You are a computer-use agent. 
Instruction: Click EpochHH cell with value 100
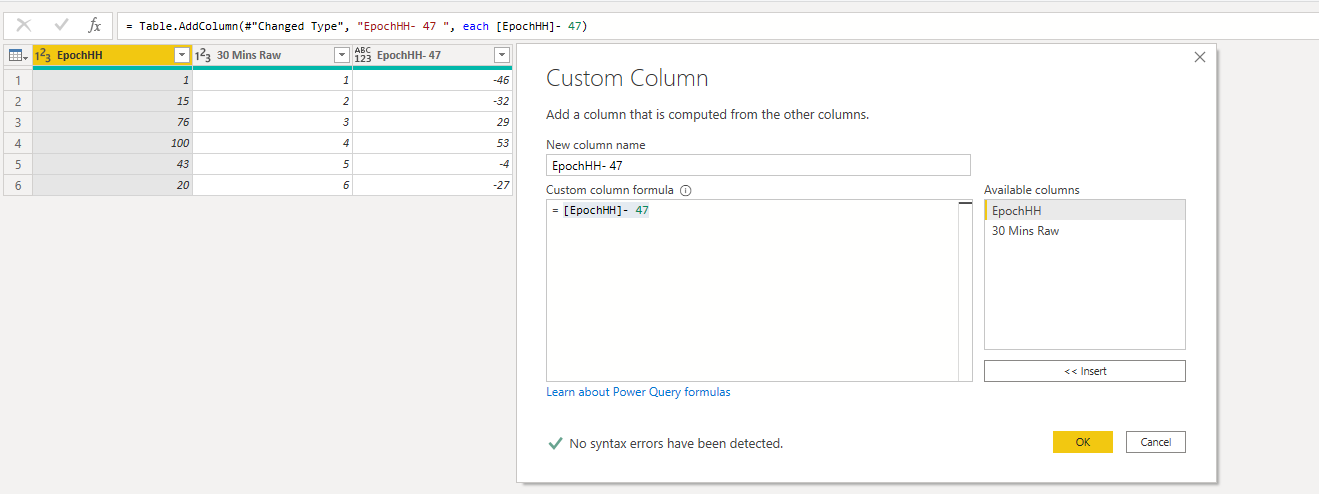point(113,142)
